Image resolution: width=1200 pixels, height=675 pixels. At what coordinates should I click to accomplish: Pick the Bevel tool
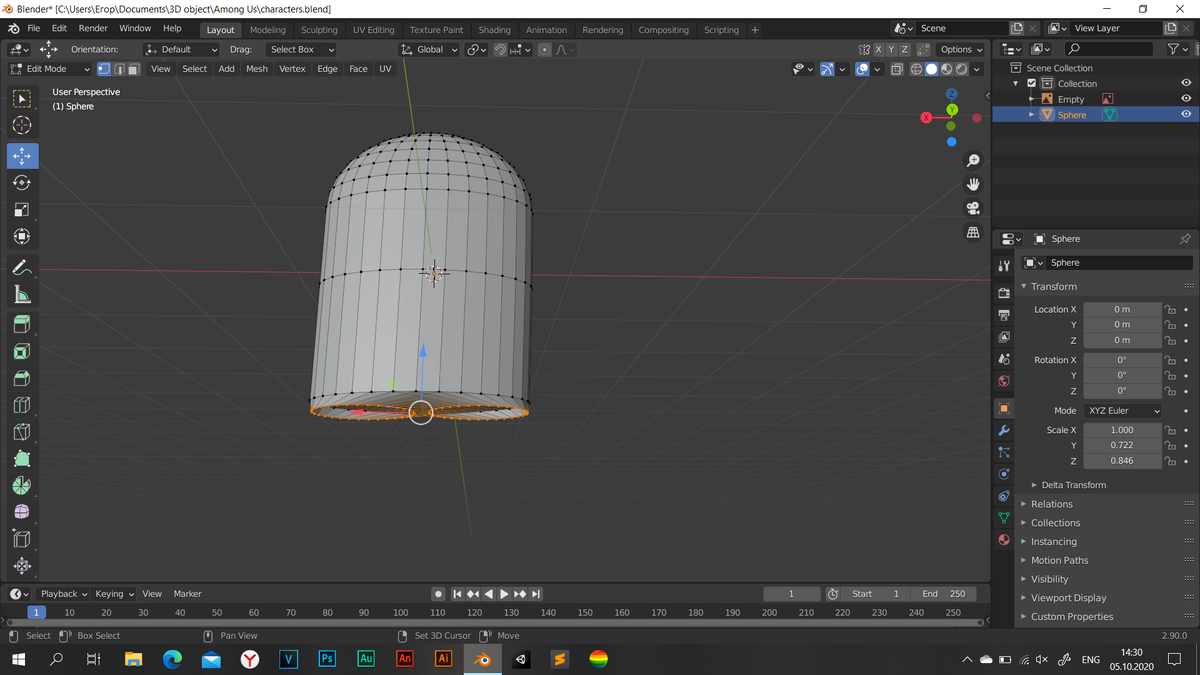[22, 378]
